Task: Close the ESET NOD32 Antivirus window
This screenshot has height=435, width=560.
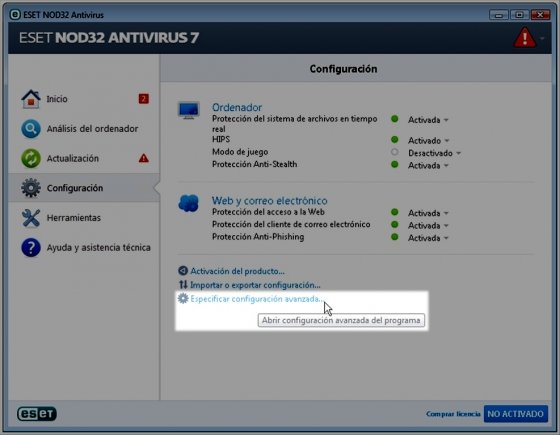Action: 540,15
